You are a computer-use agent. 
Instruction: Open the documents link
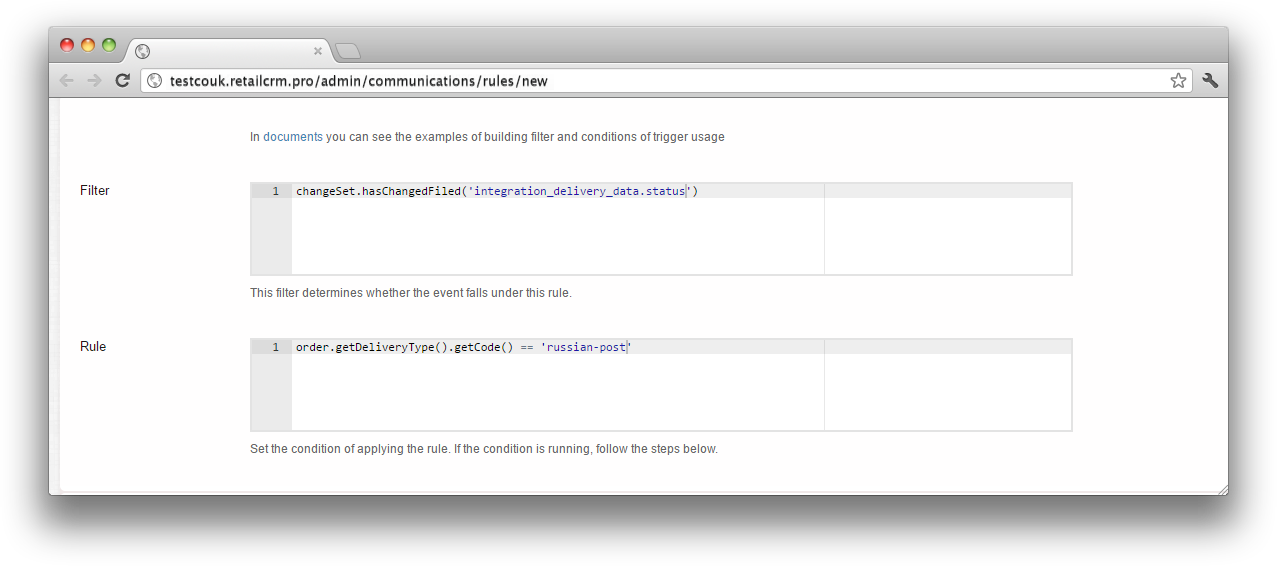(293, 137)
